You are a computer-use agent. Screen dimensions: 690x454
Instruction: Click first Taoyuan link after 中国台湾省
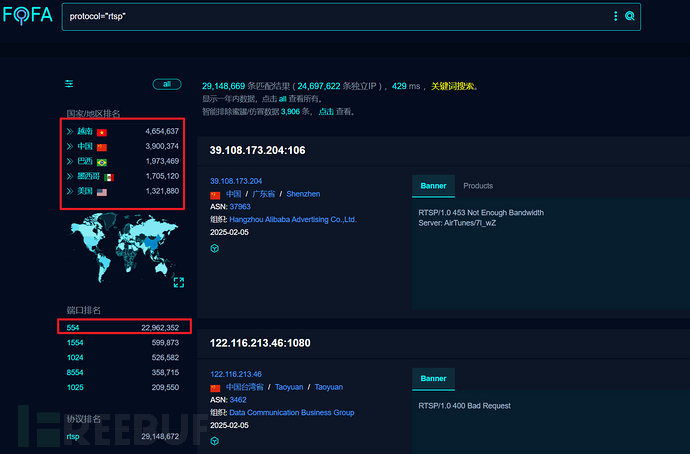point(289,387)
